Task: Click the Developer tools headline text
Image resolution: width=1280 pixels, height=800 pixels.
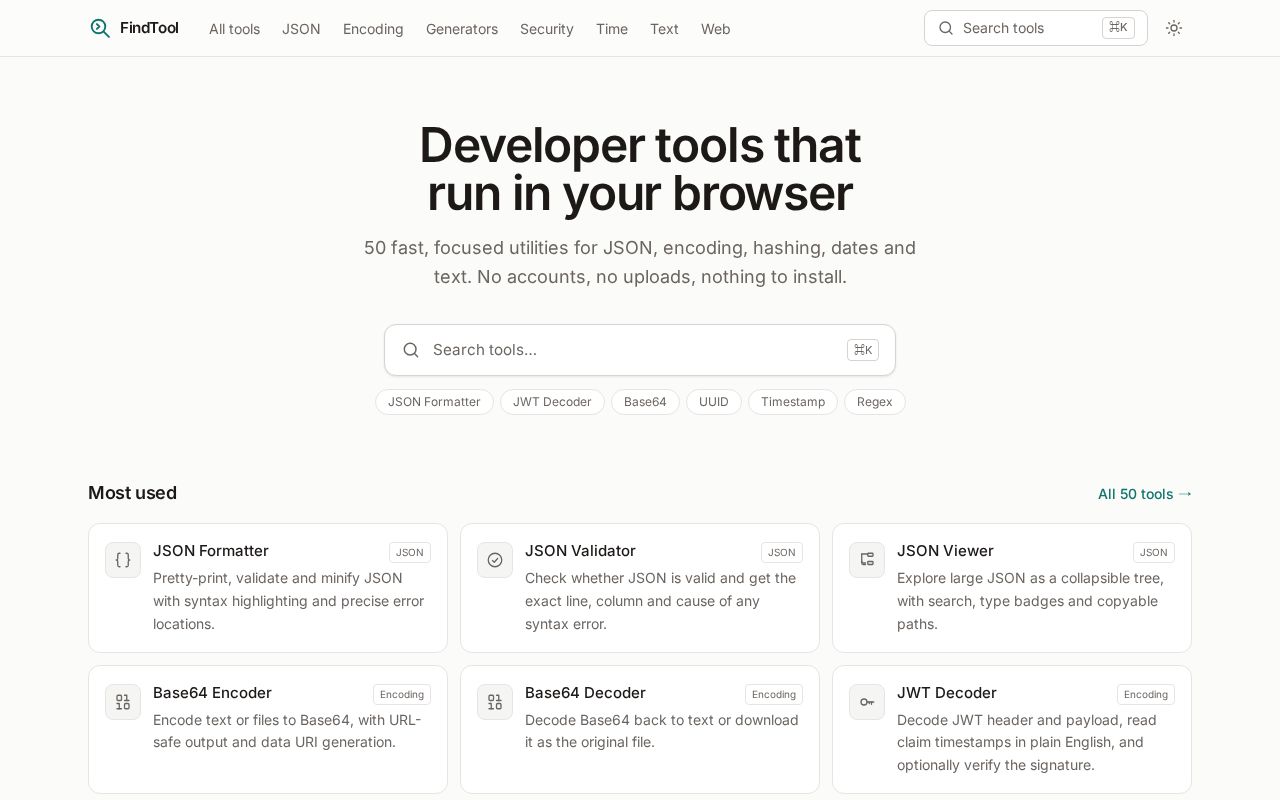Action: click(x=640, y=169)
